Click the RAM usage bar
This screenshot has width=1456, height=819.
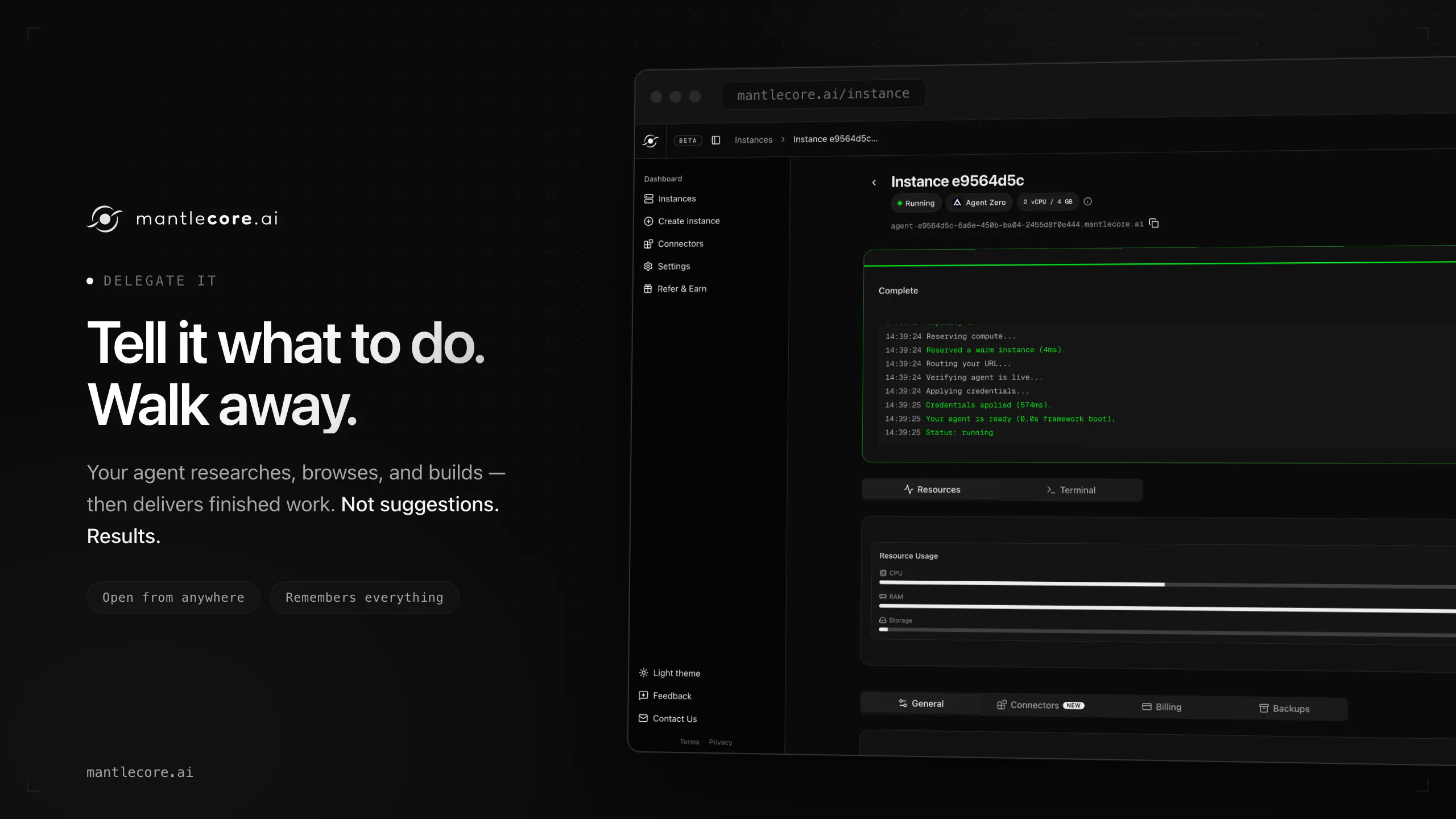coord(1167,608)
